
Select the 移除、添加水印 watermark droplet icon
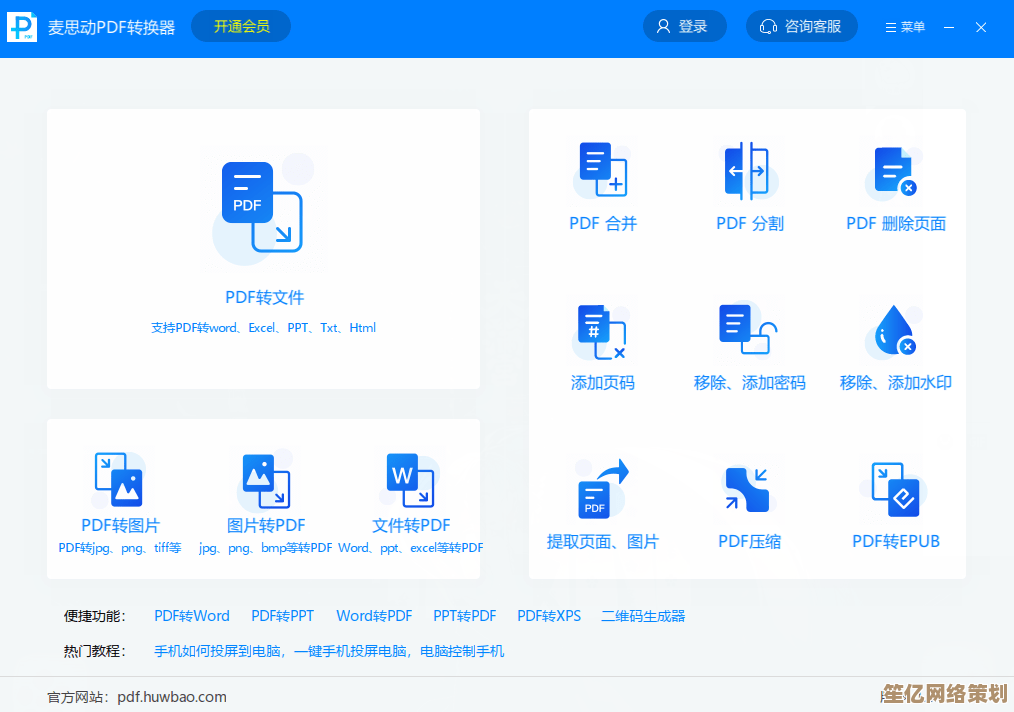[895, 332]
